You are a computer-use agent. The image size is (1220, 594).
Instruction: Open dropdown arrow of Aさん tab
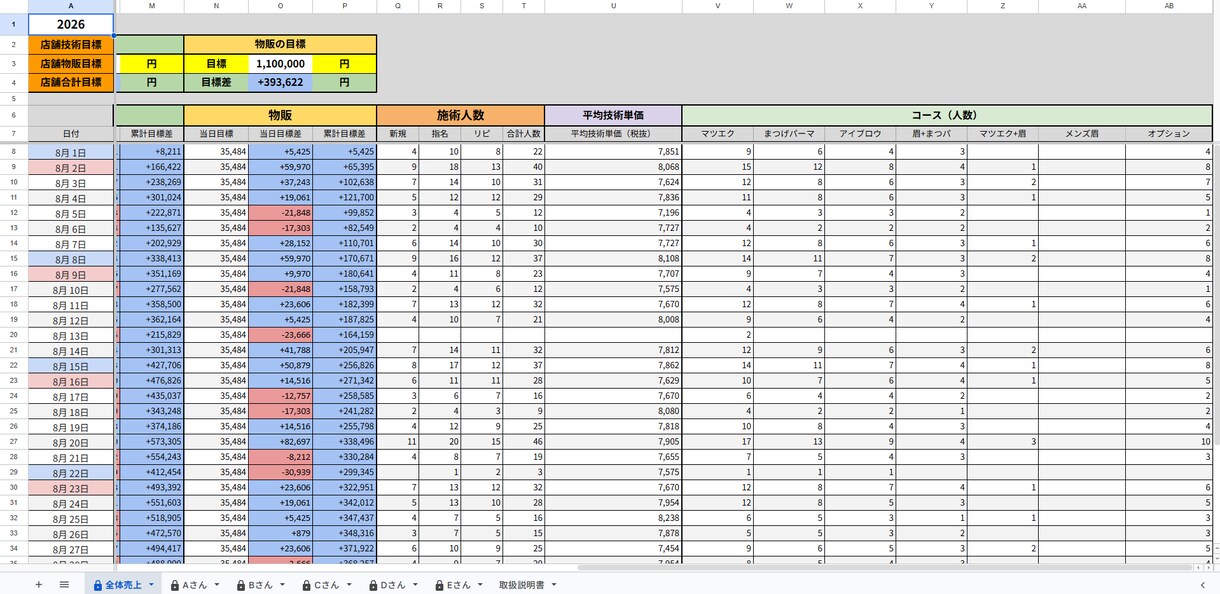point(216,585)
